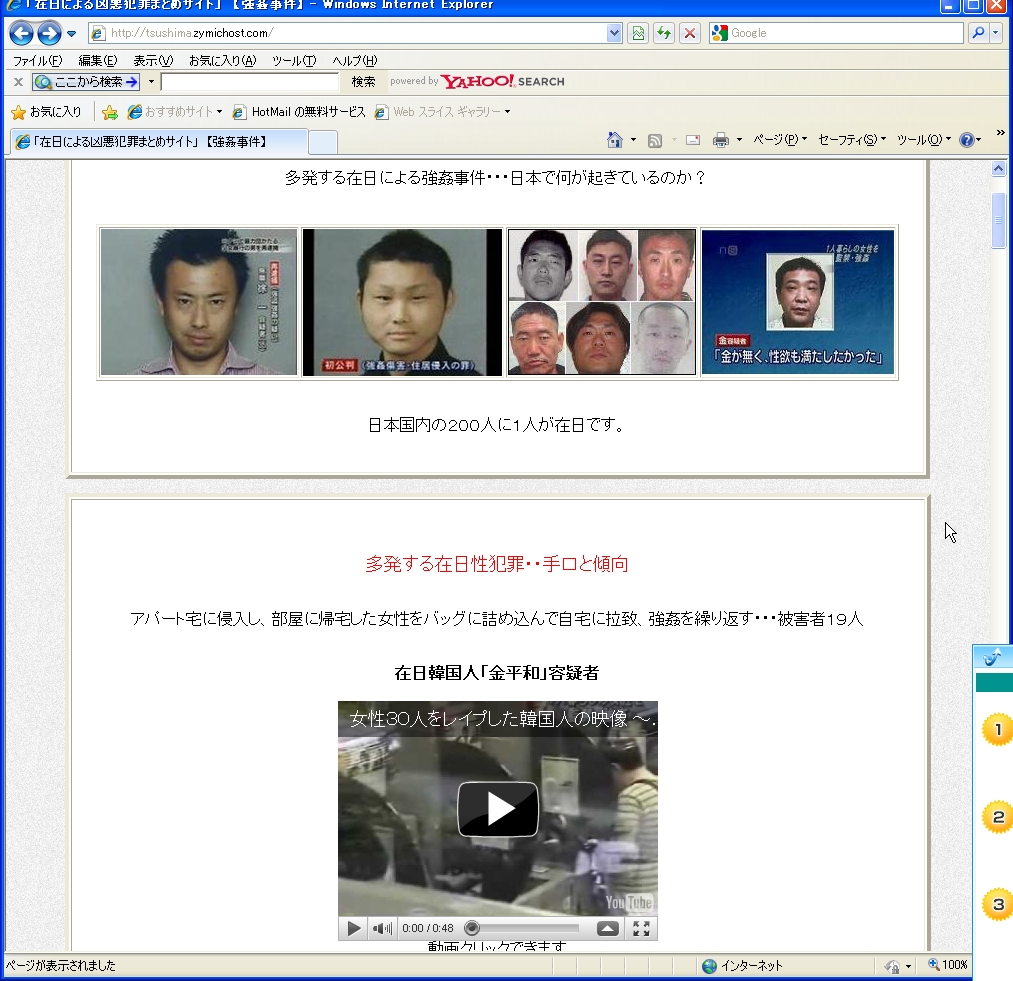Click the Back navigation arrow button
1013x981 pixels.
pos(21,34)
